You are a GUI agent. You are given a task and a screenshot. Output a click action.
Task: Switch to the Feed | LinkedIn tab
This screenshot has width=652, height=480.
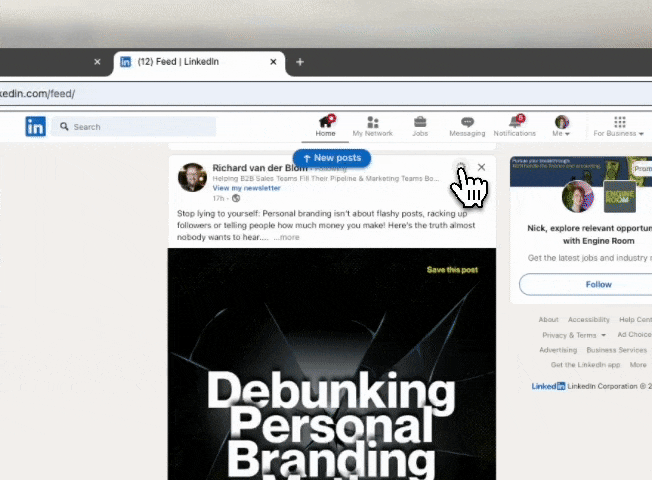click(x=200, y=62)
